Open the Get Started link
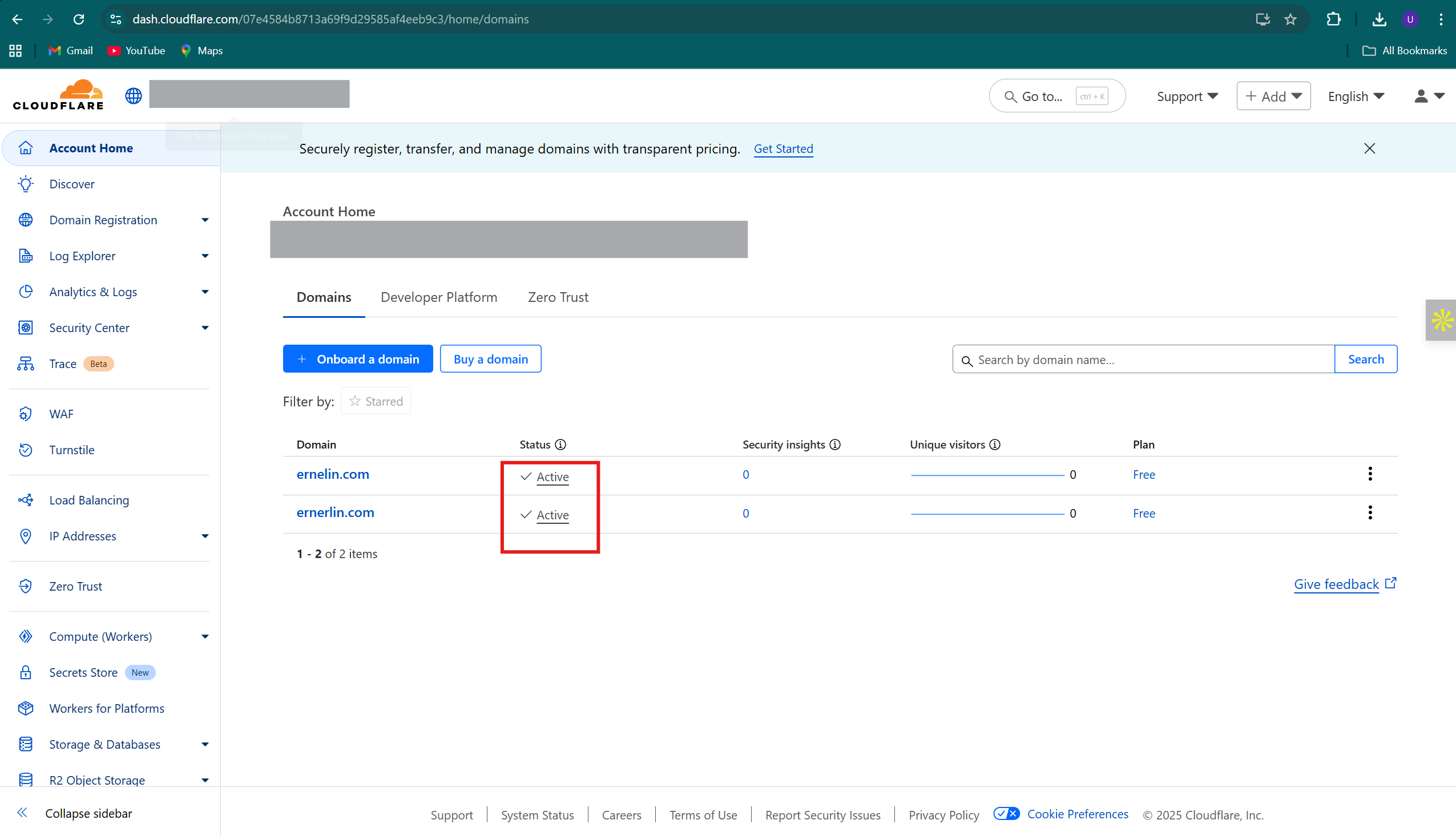The width and height of the screenshot is (1456, 836). click(783, 149)
